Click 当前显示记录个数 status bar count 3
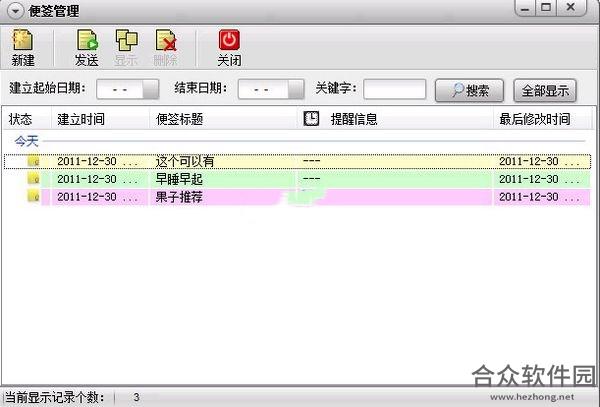Screen dimensions: 600x407 pos(137,397)
